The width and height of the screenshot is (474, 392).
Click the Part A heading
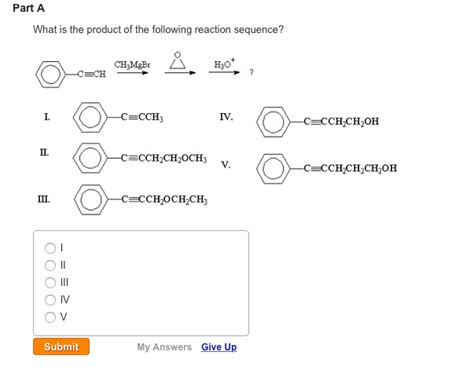tap(29, 8)
